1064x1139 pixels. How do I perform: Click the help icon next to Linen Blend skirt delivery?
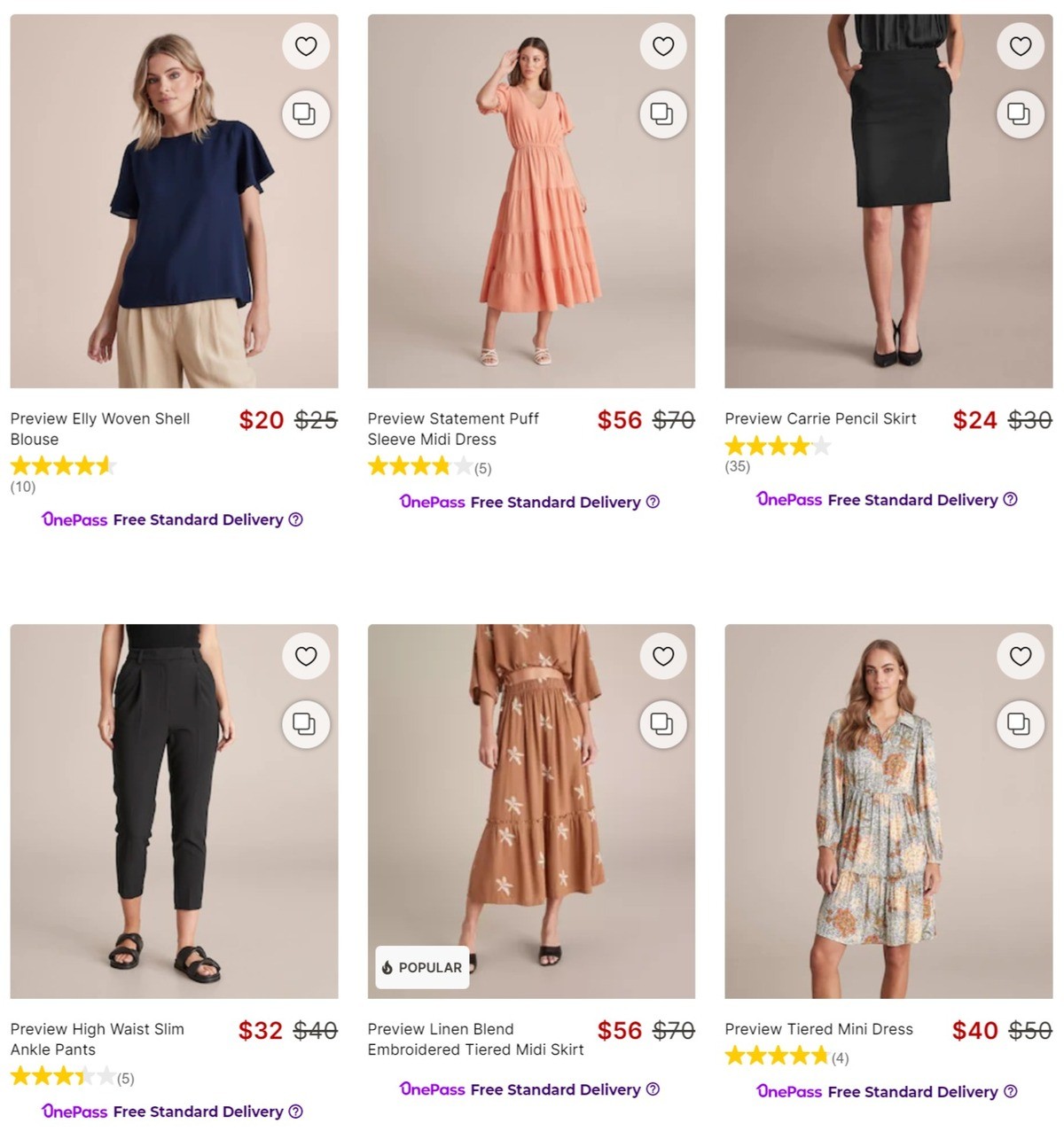pos(652,1089)
